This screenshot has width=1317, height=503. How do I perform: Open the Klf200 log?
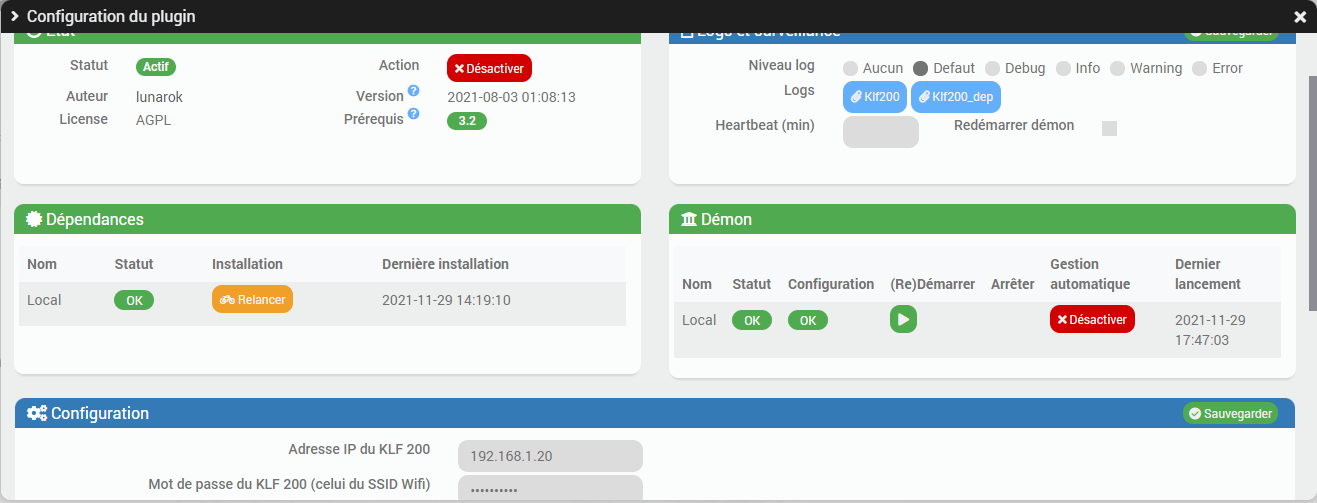point(875,97)
